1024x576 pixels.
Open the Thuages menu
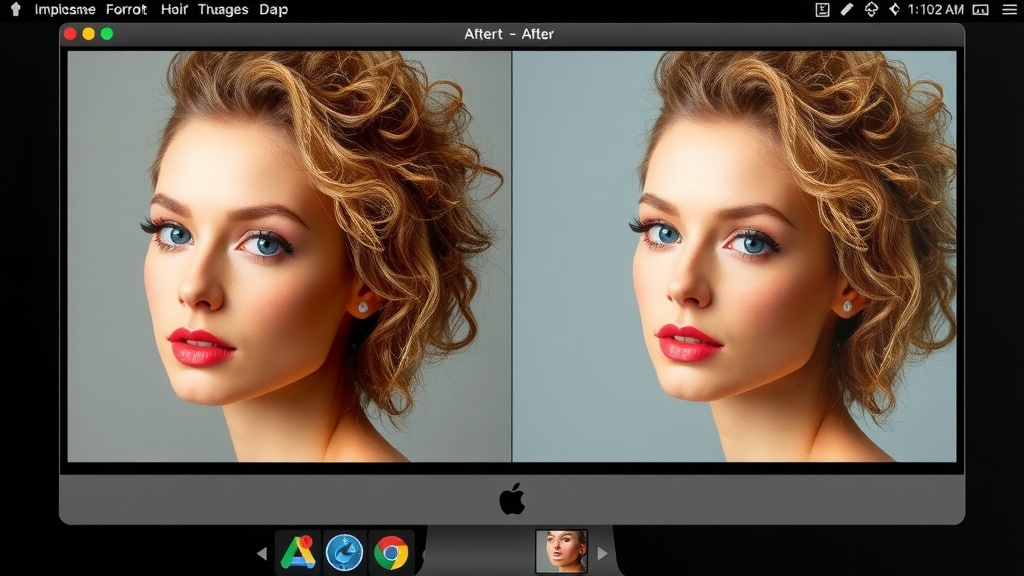click(x=222, y=9)
